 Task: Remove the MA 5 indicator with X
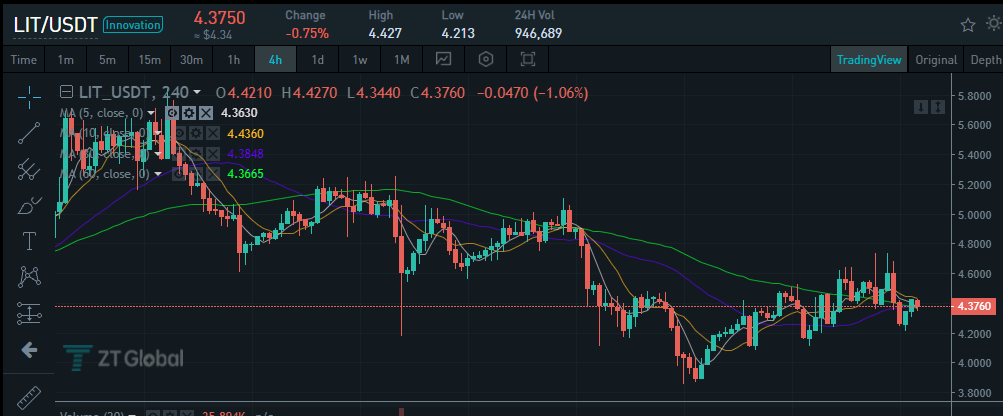click(x=205, y=113)
